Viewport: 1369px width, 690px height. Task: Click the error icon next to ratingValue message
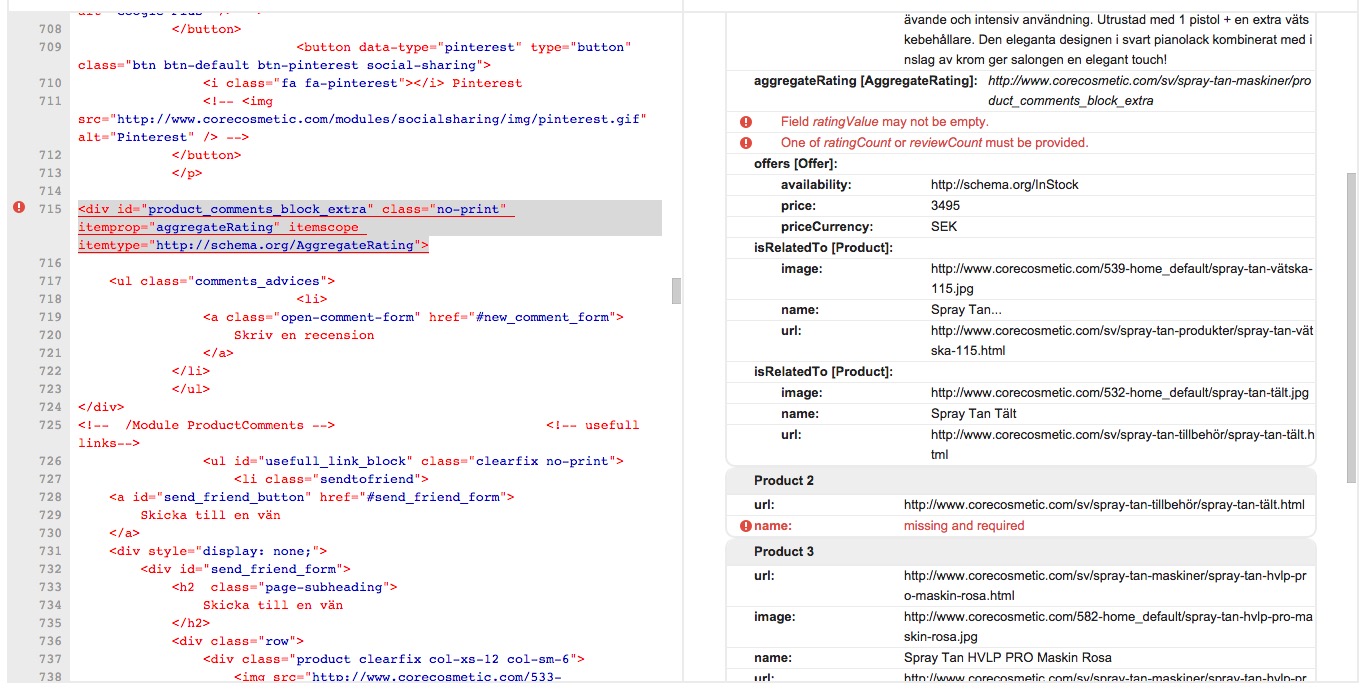[745, 122]
